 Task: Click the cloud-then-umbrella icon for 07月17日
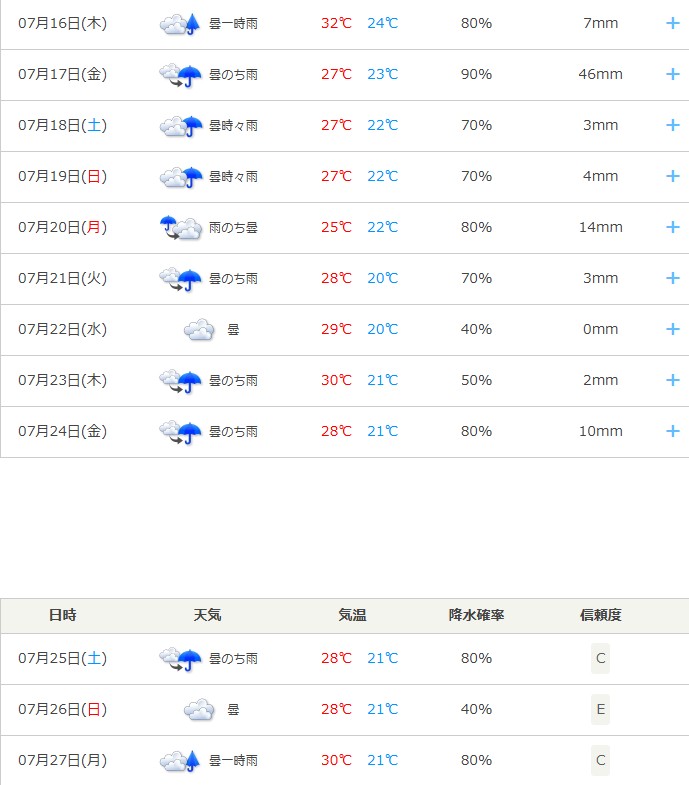pos(180,75)
